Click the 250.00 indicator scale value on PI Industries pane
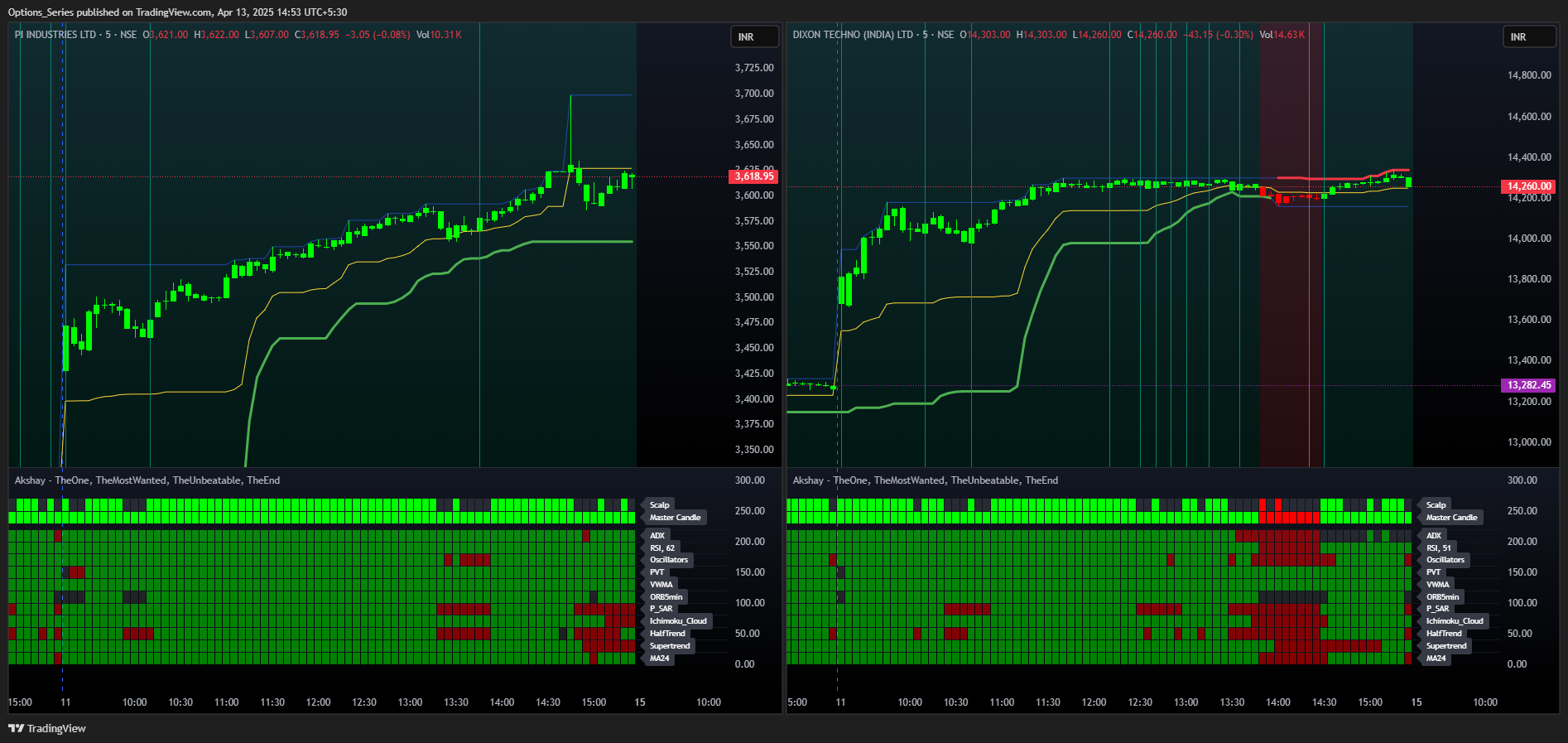Viewport: 1568px width, 743px height. point(750,511)
